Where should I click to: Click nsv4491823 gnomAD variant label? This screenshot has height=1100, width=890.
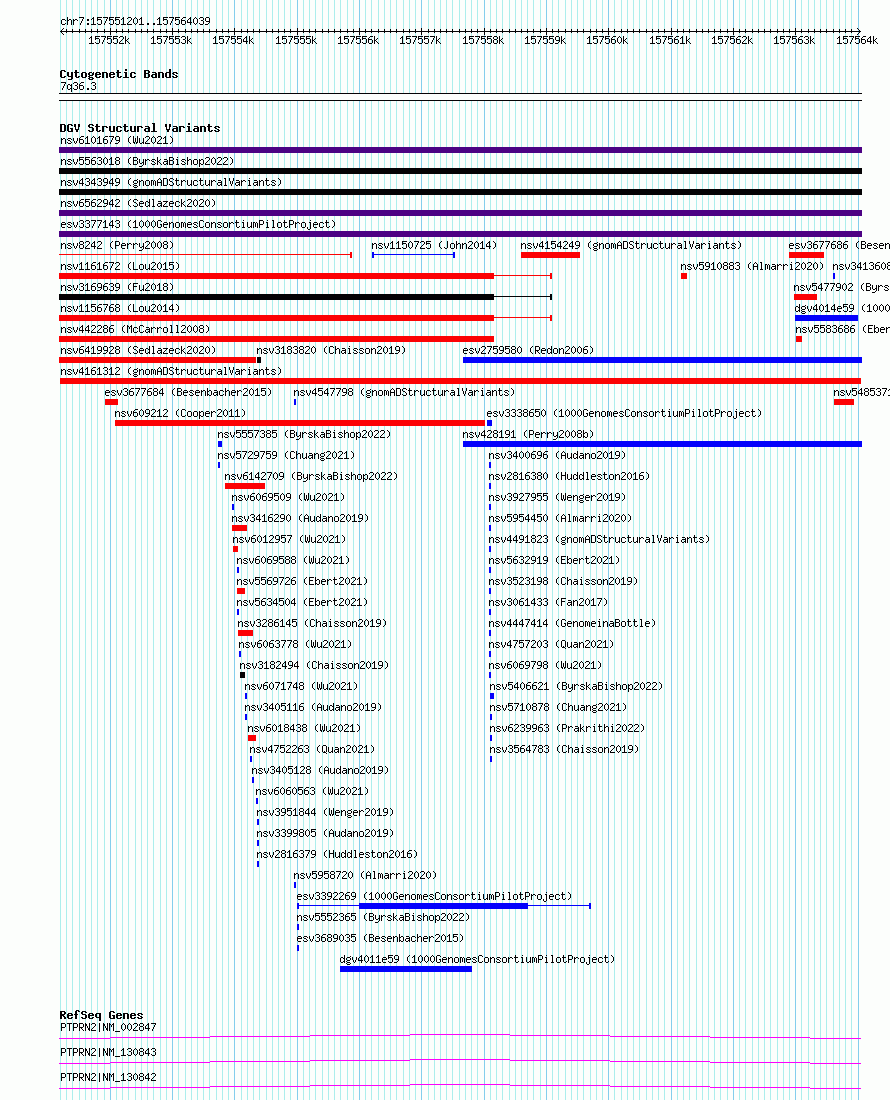coord(600,540)
